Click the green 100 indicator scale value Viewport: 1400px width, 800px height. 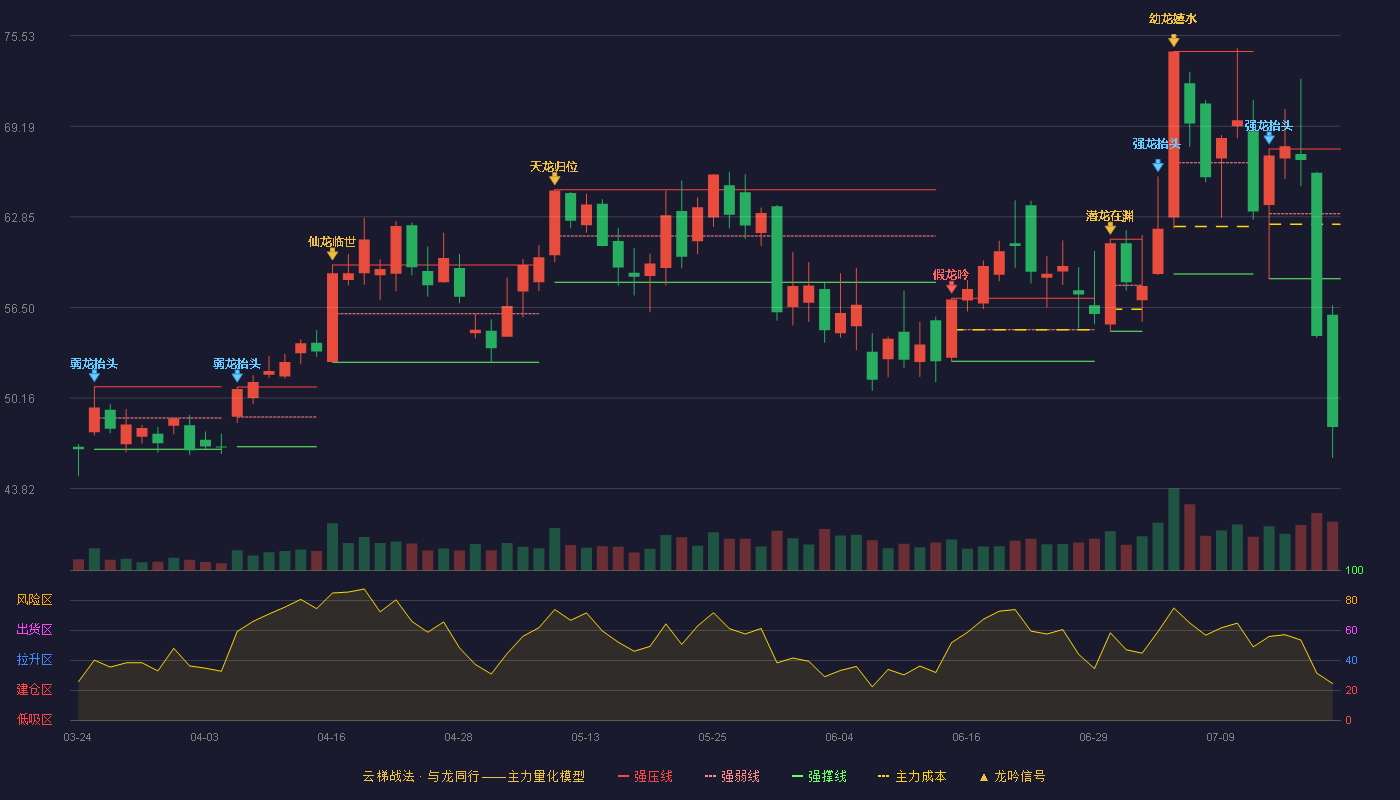point(1354,571)
